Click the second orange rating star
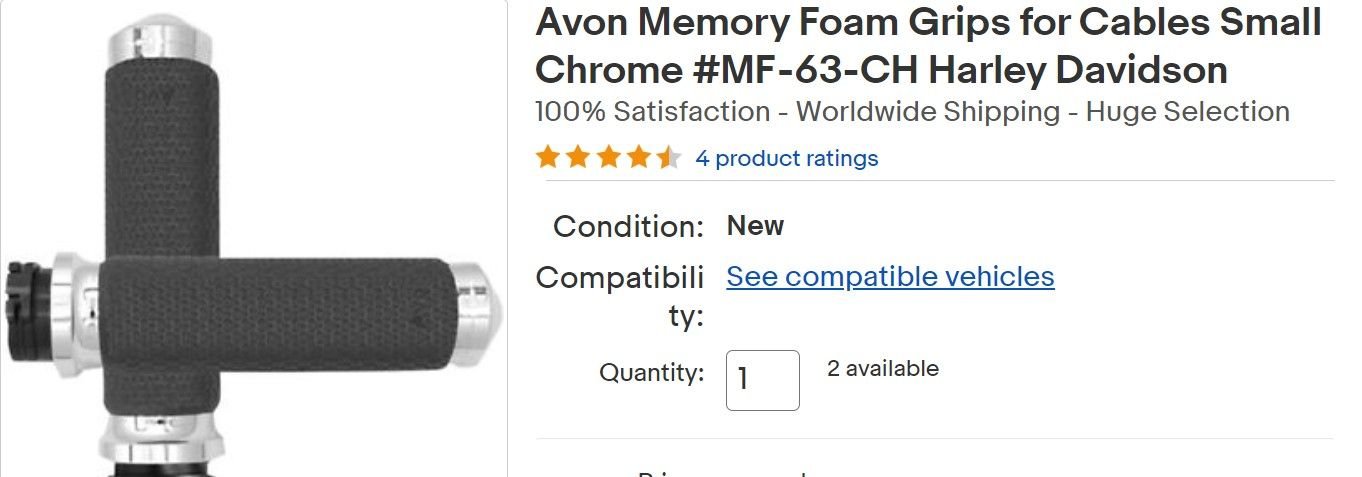Screen dimensions: 1362x477 tap(578, 158)
